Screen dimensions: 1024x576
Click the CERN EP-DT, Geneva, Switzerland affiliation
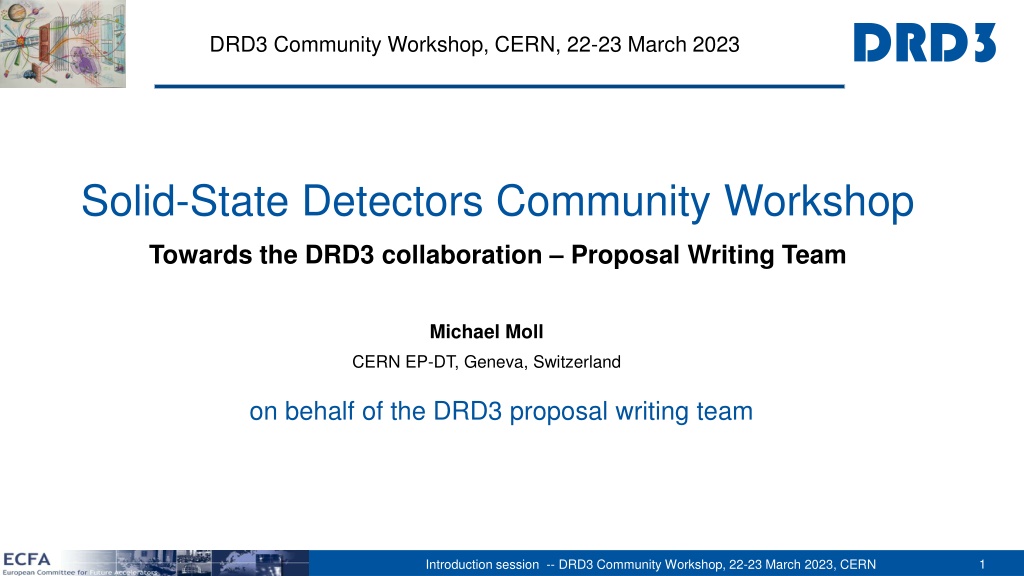tap(487, 362)
